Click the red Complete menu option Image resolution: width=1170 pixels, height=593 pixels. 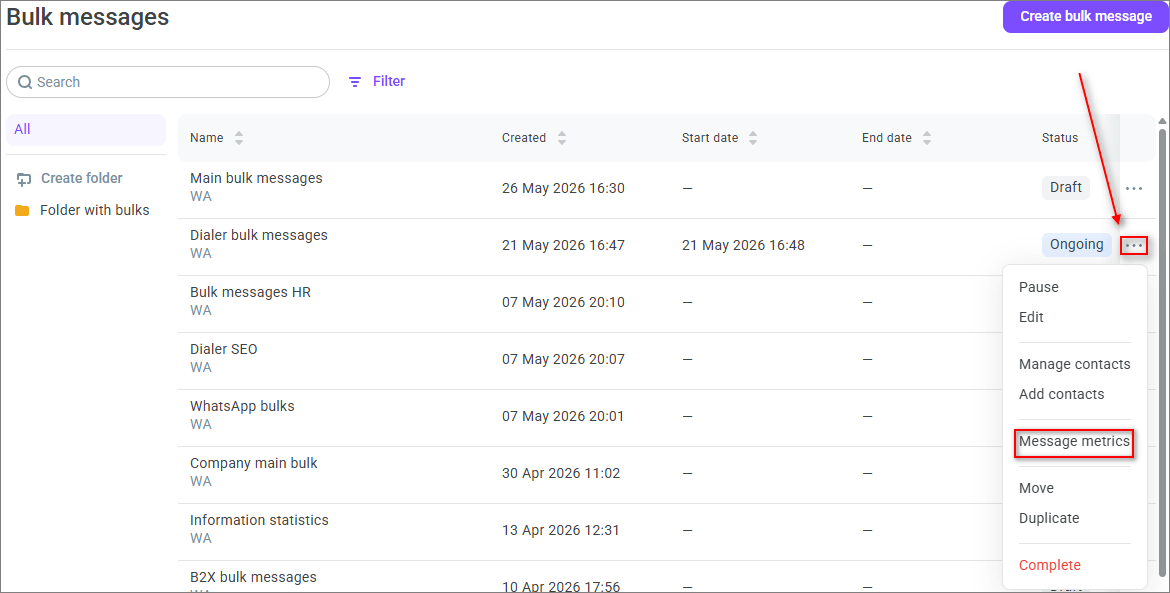[x=1050, y=565]
